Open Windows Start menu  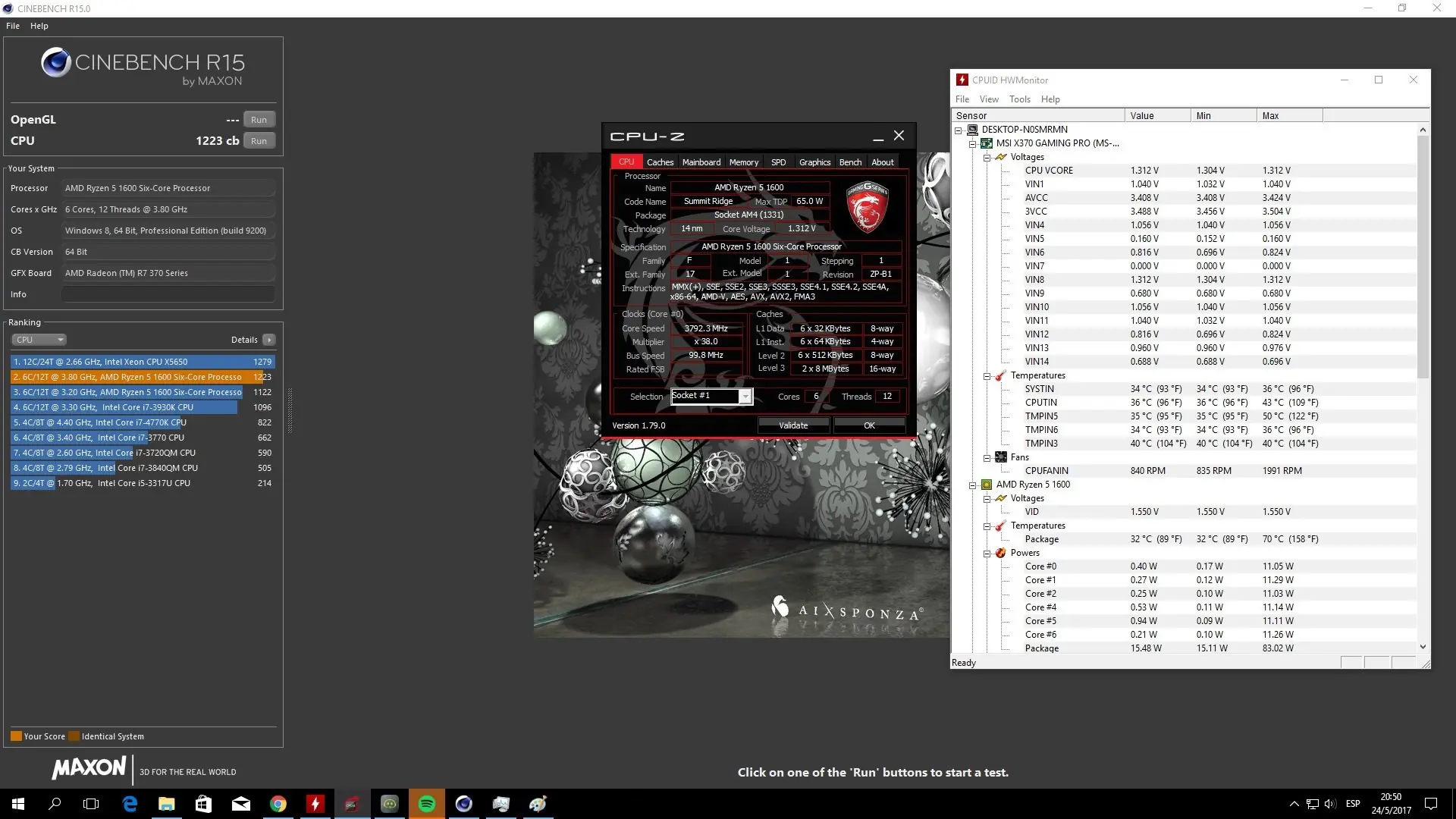point(18,804)
